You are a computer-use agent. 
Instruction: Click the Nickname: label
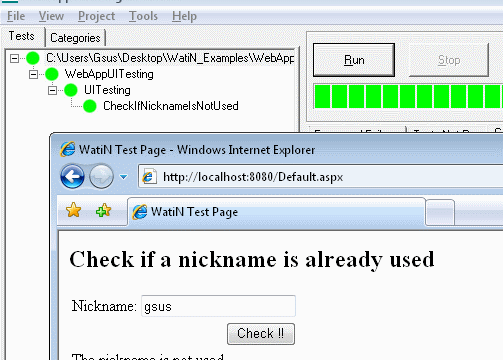coord(104,306)
